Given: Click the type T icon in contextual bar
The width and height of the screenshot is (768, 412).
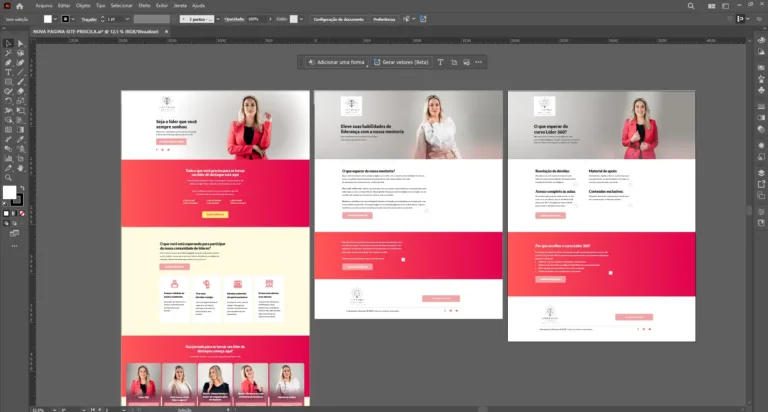Looking at the screenshot, I should click(x=440, y=62).
